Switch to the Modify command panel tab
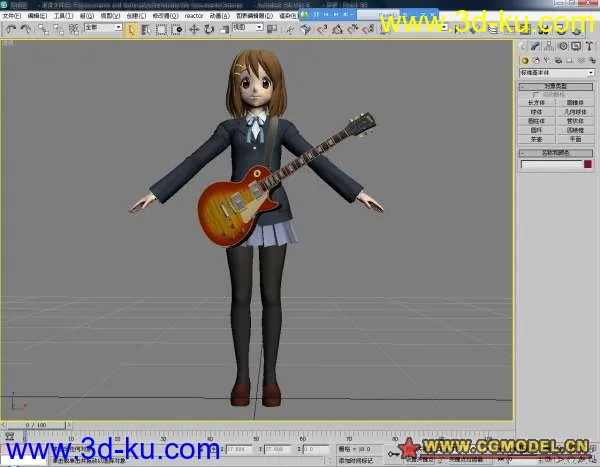This screenshot has height=467, width=600. tap(537, 47)
